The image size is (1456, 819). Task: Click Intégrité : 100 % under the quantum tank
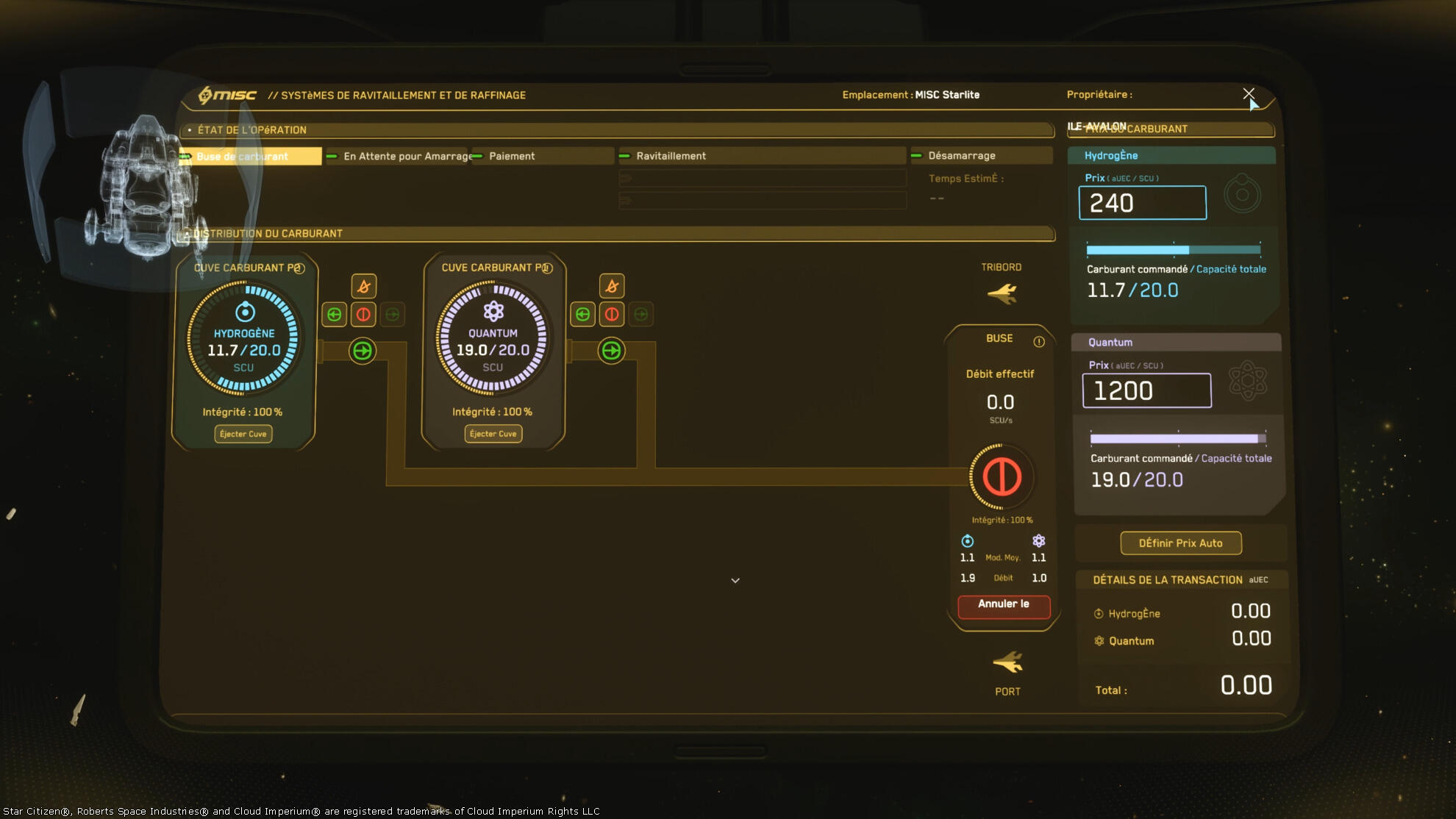(492, 412)
